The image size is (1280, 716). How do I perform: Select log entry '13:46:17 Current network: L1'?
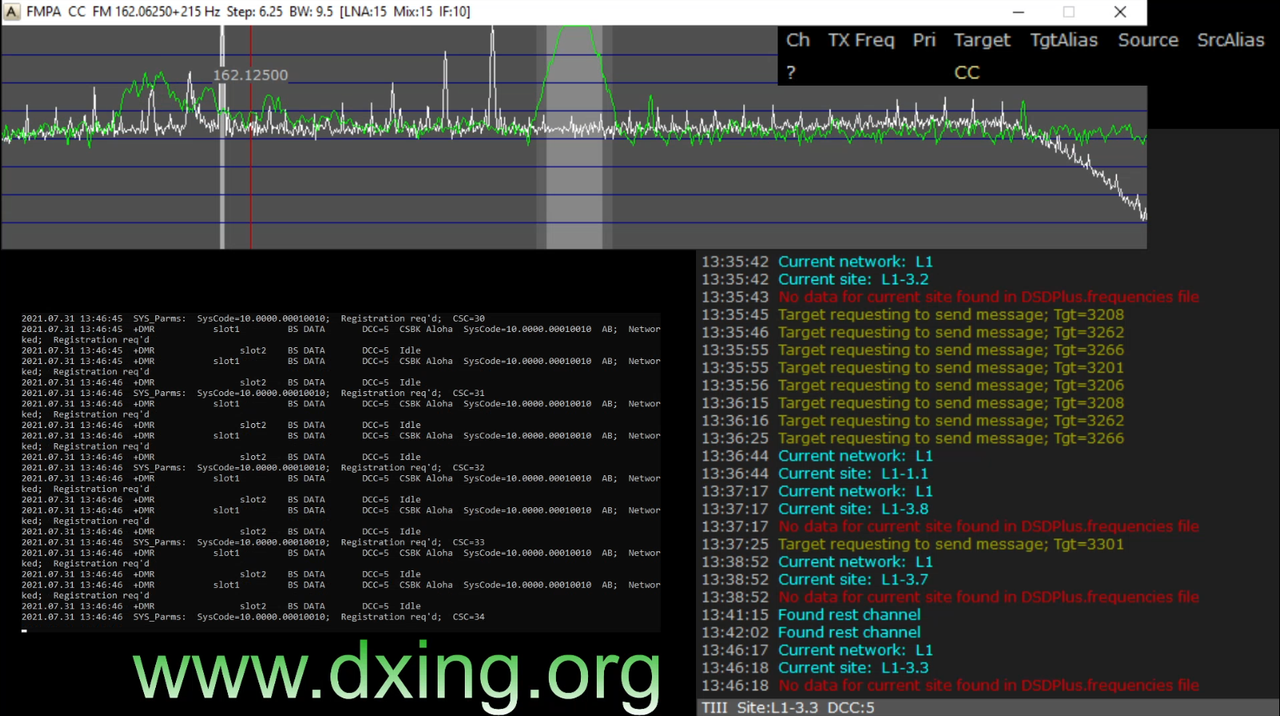[x=817, y=650]
